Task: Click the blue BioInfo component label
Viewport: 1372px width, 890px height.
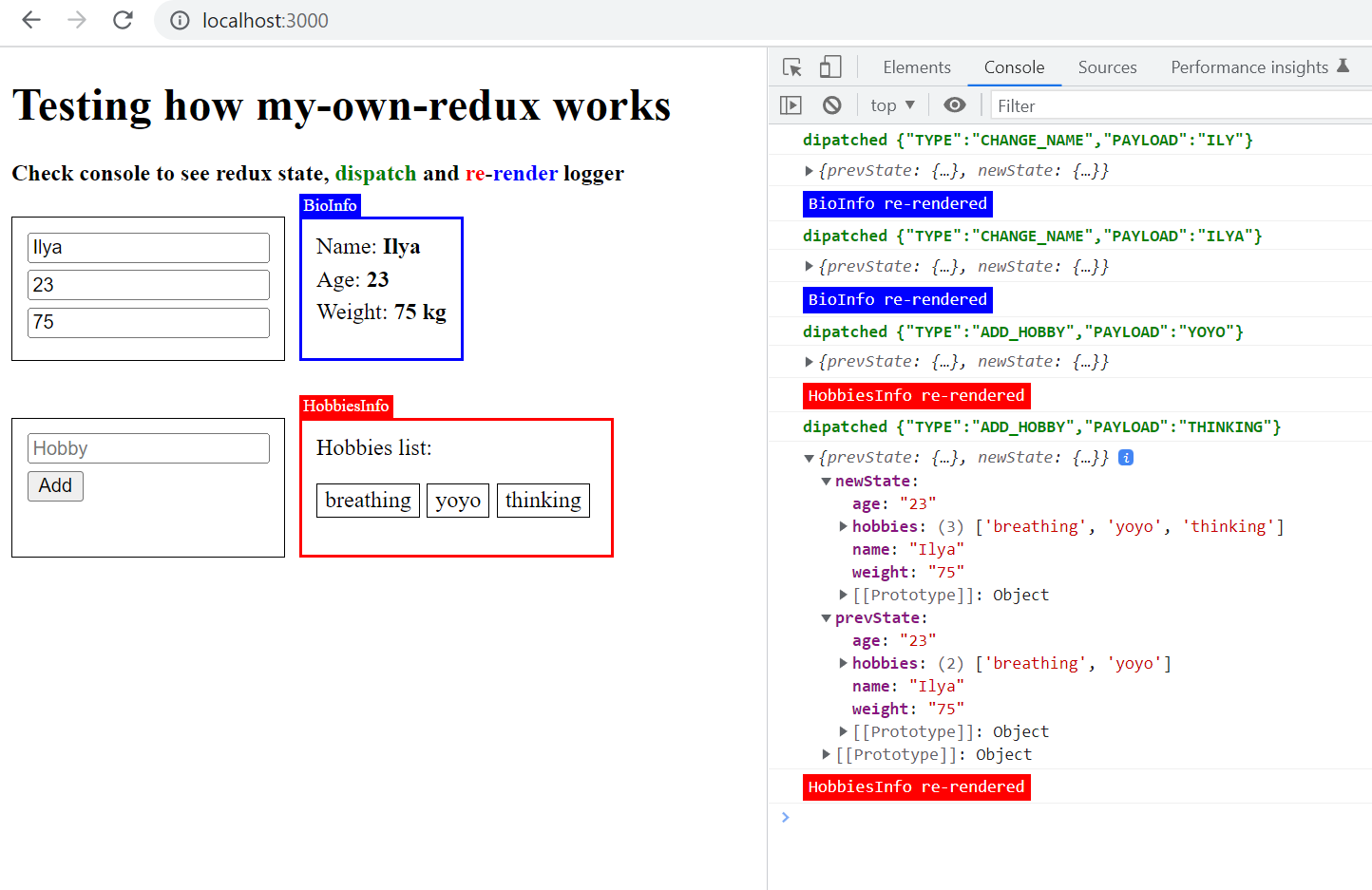Action: click(330, 205)
